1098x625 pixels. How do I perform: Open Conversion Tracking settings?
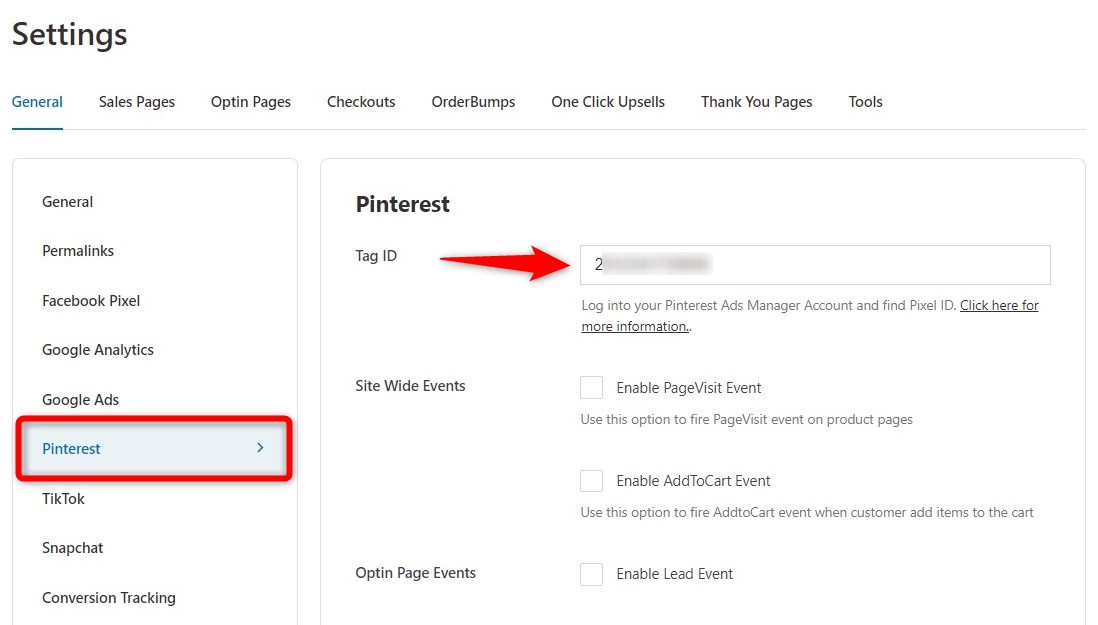click(x=109, y=597)
